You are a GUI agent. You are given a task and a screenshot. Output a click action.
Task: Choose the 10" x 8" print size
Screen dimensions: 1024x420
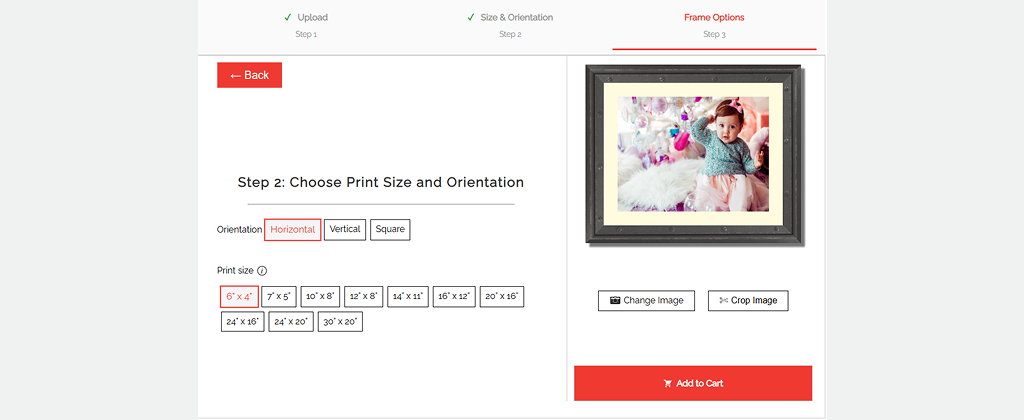320,296
